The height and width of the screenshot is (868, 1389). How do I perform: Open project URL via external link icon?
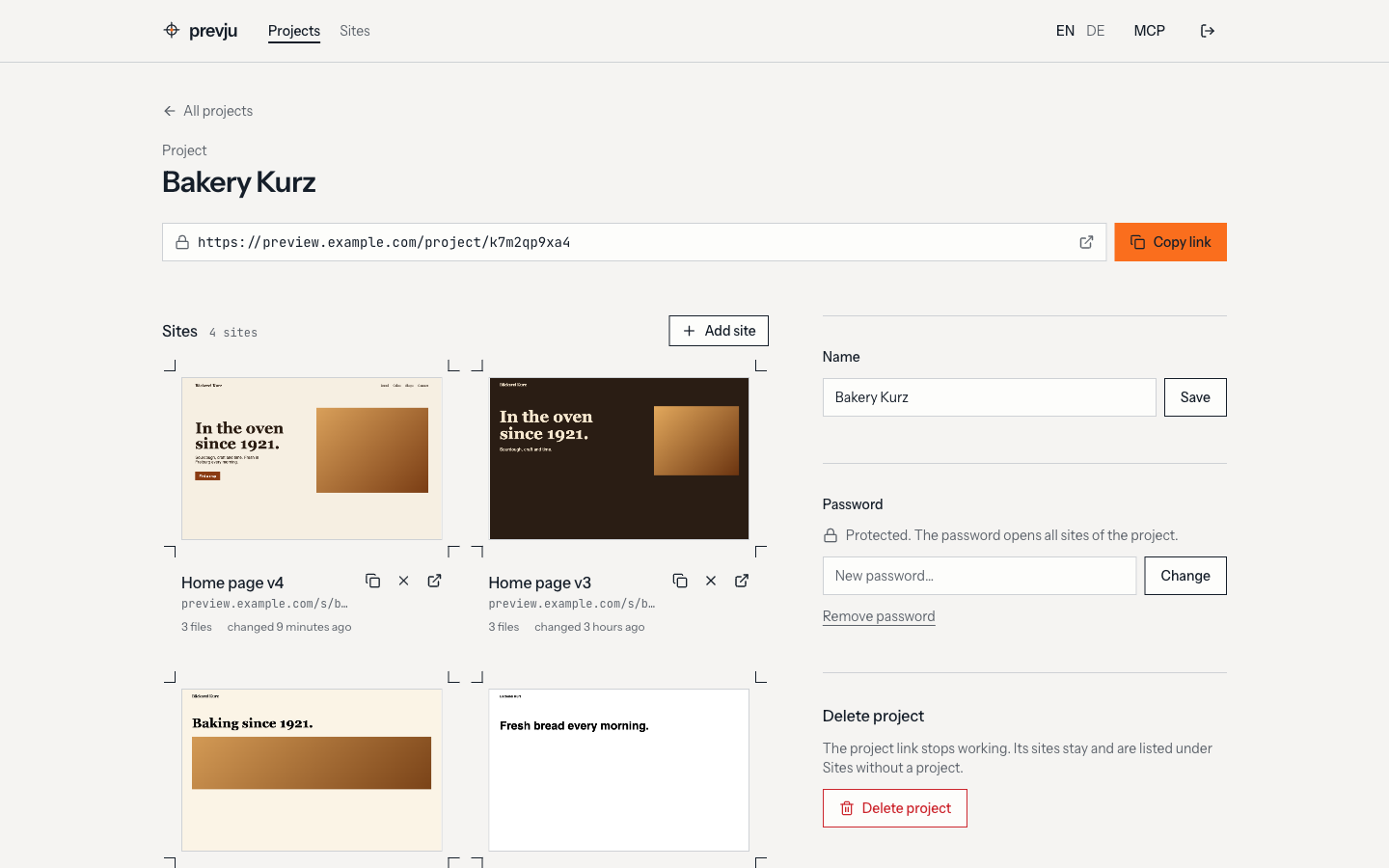coord(1086,242)
